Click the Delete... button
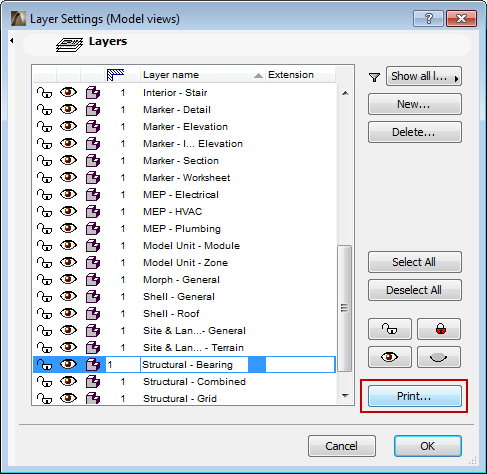 pos(415,132)
